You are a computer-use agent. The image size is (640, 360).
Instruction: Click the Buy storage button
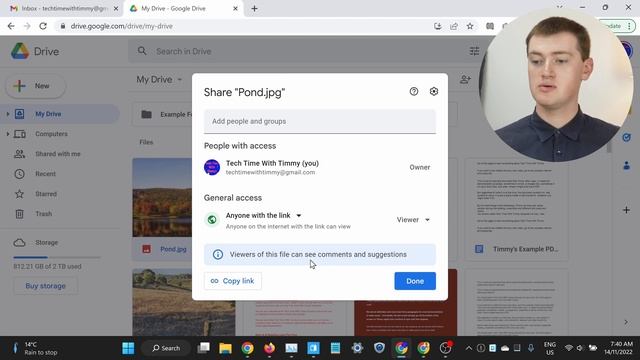point(45,286)
